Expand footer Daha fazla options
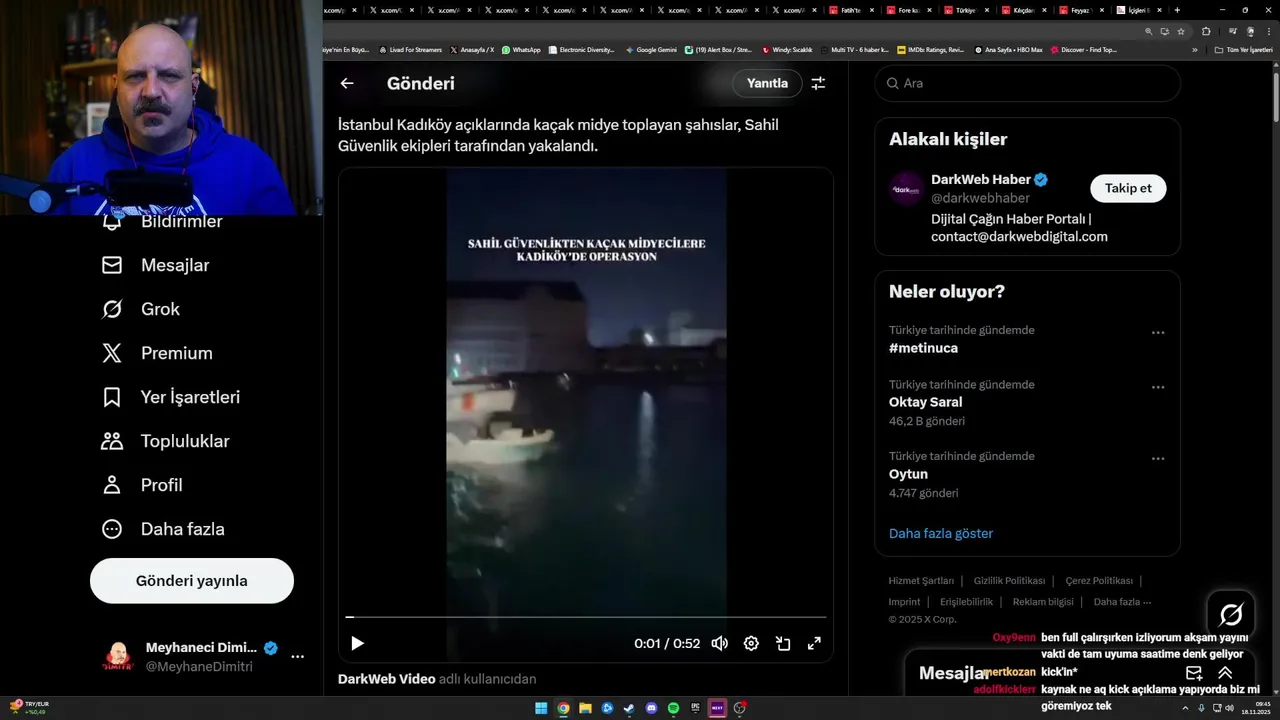 coord(1122,602)
